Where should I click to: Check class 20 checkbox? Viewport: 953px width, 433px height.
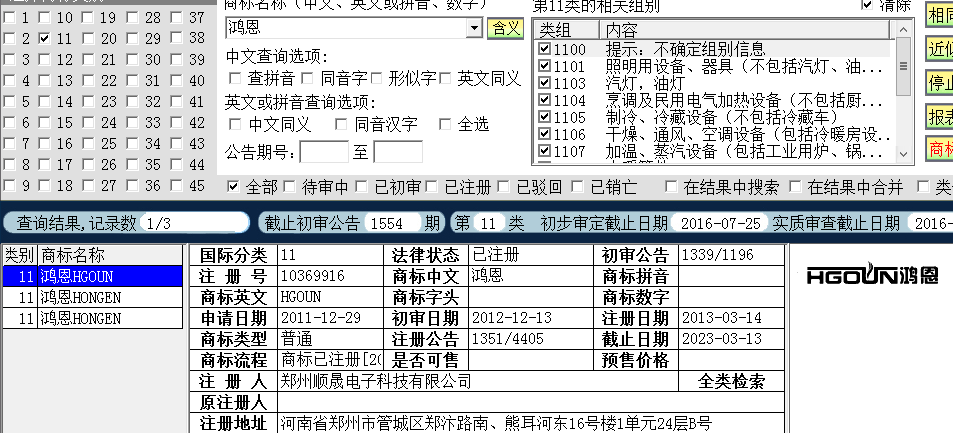pyautogui.click(x=88, y=38)
